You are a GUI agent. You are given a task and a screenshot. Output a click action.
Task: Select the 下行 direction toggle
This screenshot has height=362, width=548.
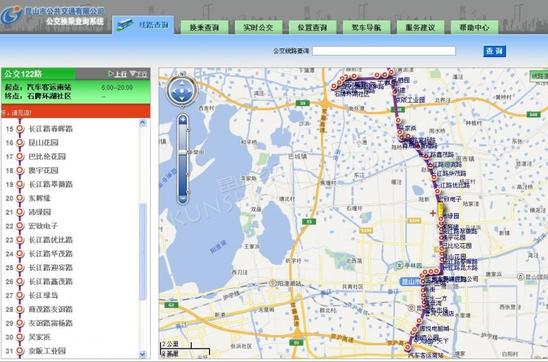[x=139, y=74]
